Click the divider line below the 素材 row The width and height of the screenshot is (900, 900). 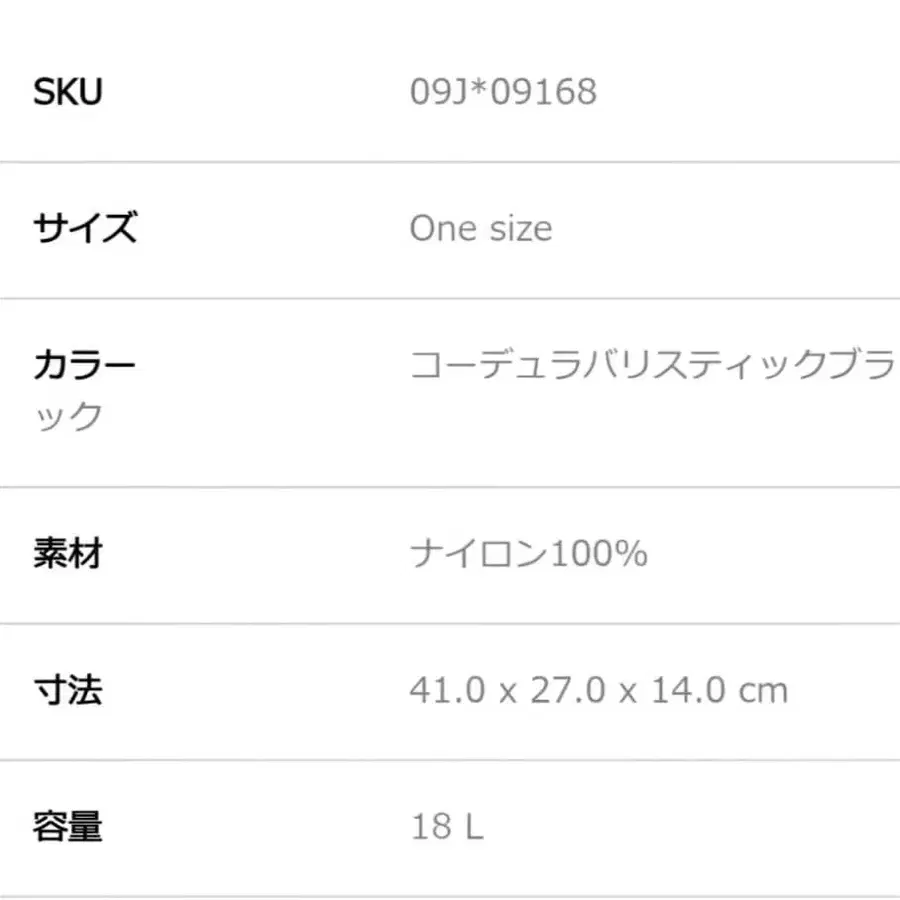(x=450, y=623)
